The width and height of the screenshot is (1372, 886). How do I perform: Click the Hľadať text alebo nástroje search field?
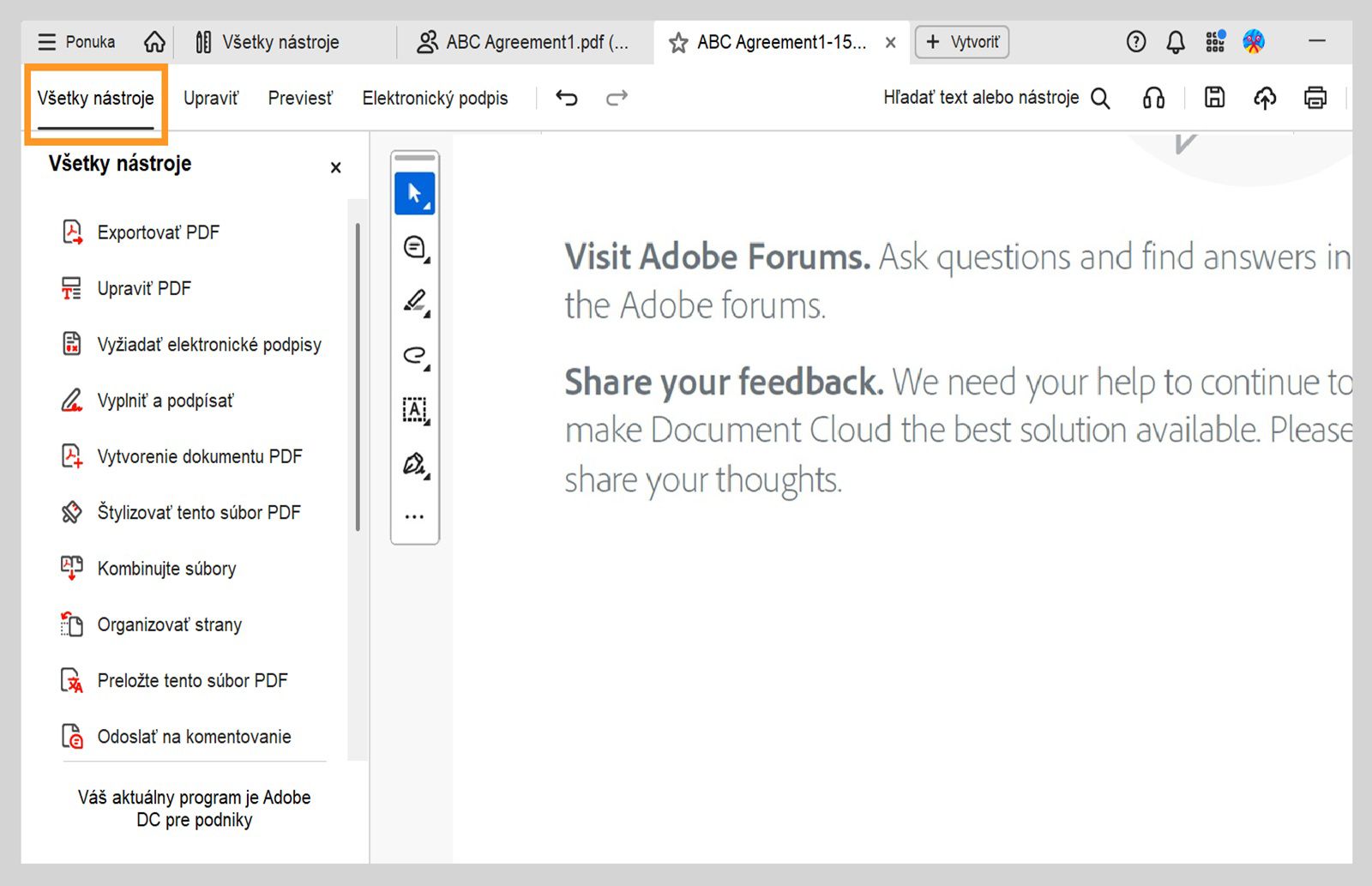980,97
